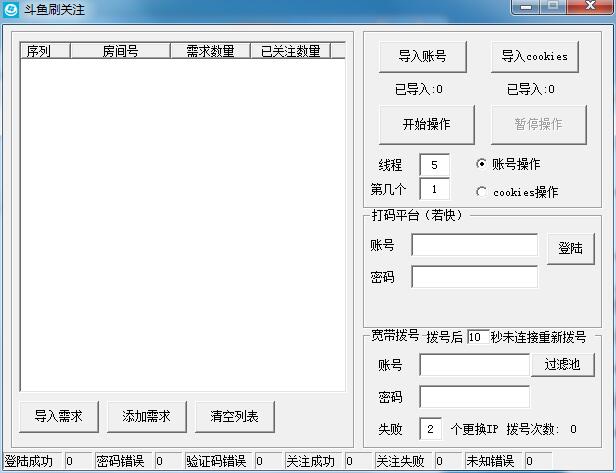Click the 导入cookies button

[x=535, y=57]
